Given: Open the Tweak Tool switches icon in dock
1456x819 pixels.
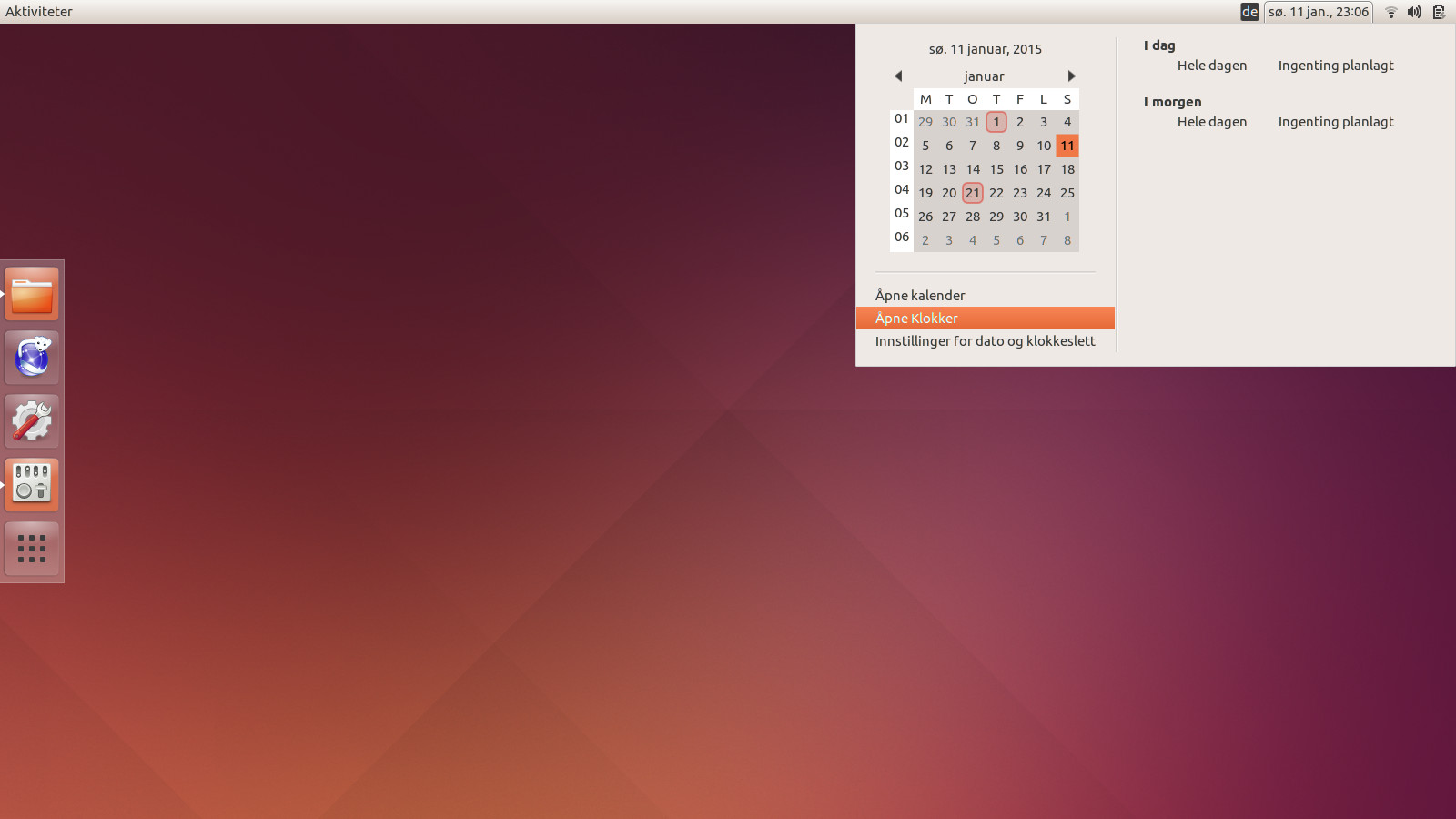Looking at the screenshot, I should 32,485.
